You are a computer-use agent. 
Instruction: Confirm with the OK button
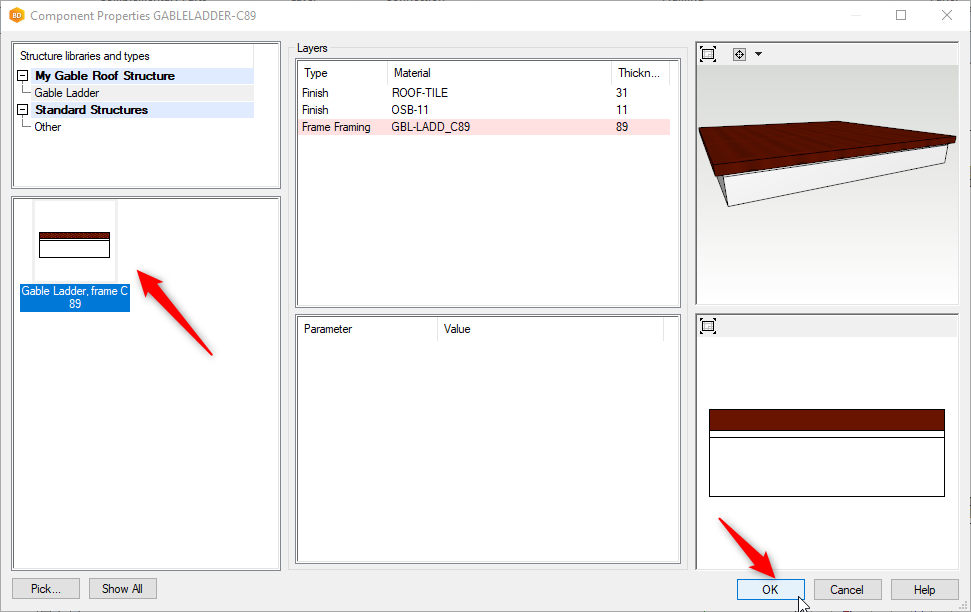click(770, 590)
